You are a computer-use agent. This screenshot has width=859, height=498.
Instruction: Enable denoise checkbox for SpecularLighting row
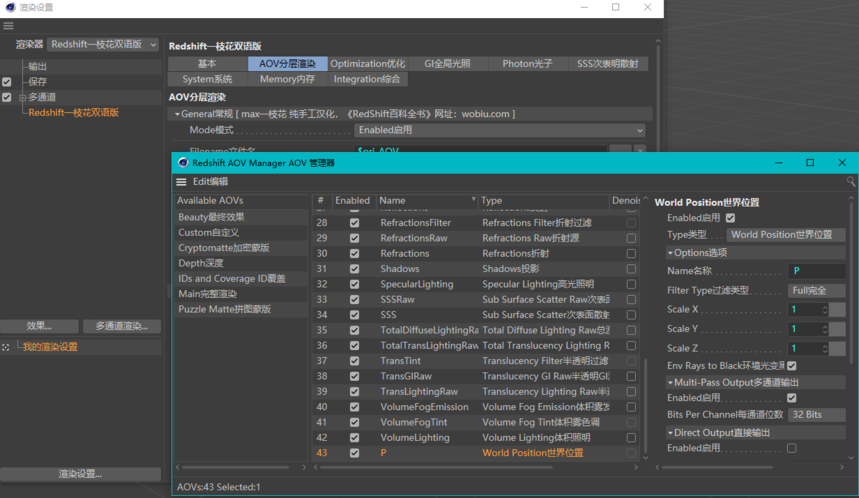tap(631, 284)
